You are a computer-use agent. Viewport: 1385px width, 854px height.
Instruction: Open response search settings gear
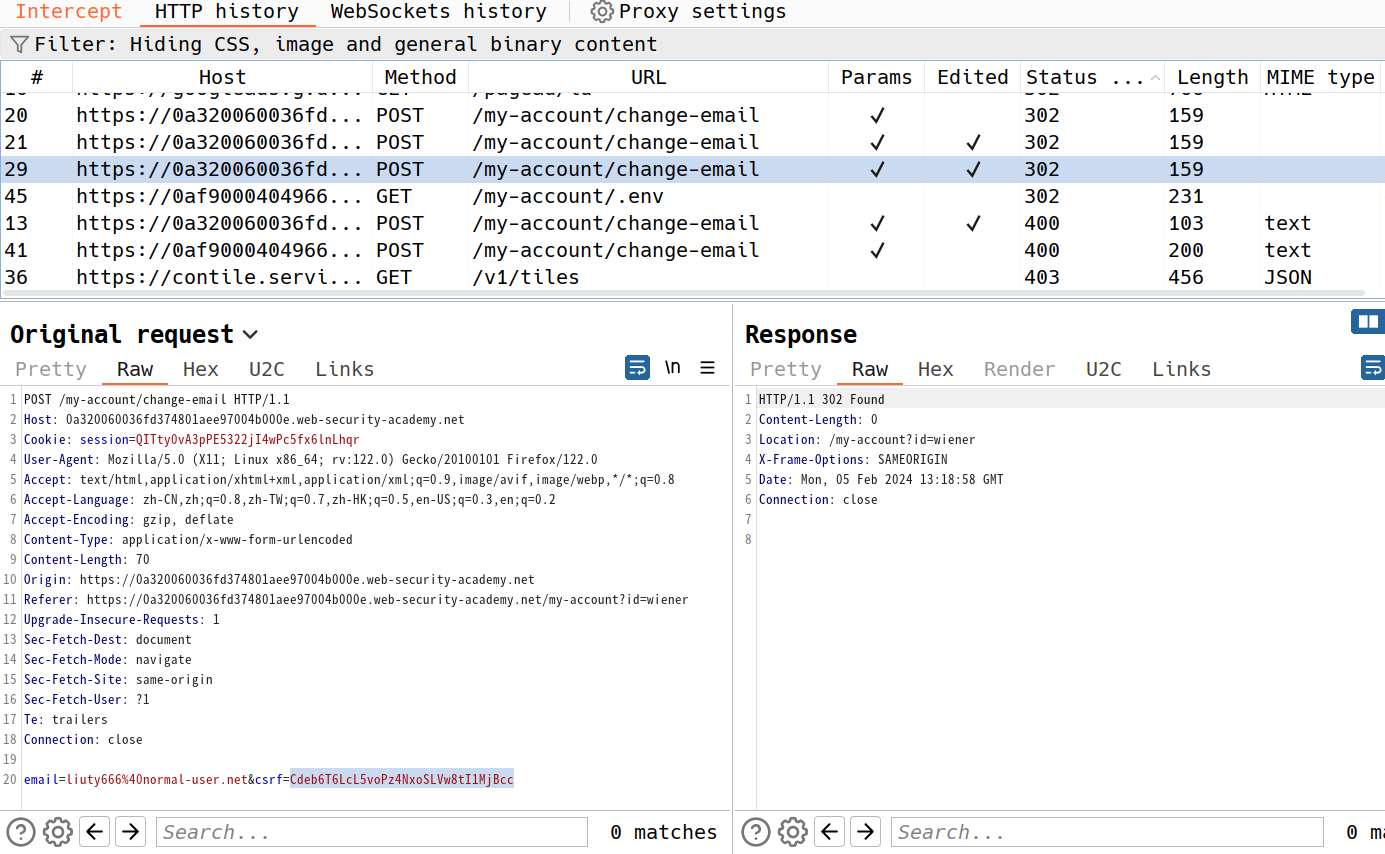pos(793,831)
